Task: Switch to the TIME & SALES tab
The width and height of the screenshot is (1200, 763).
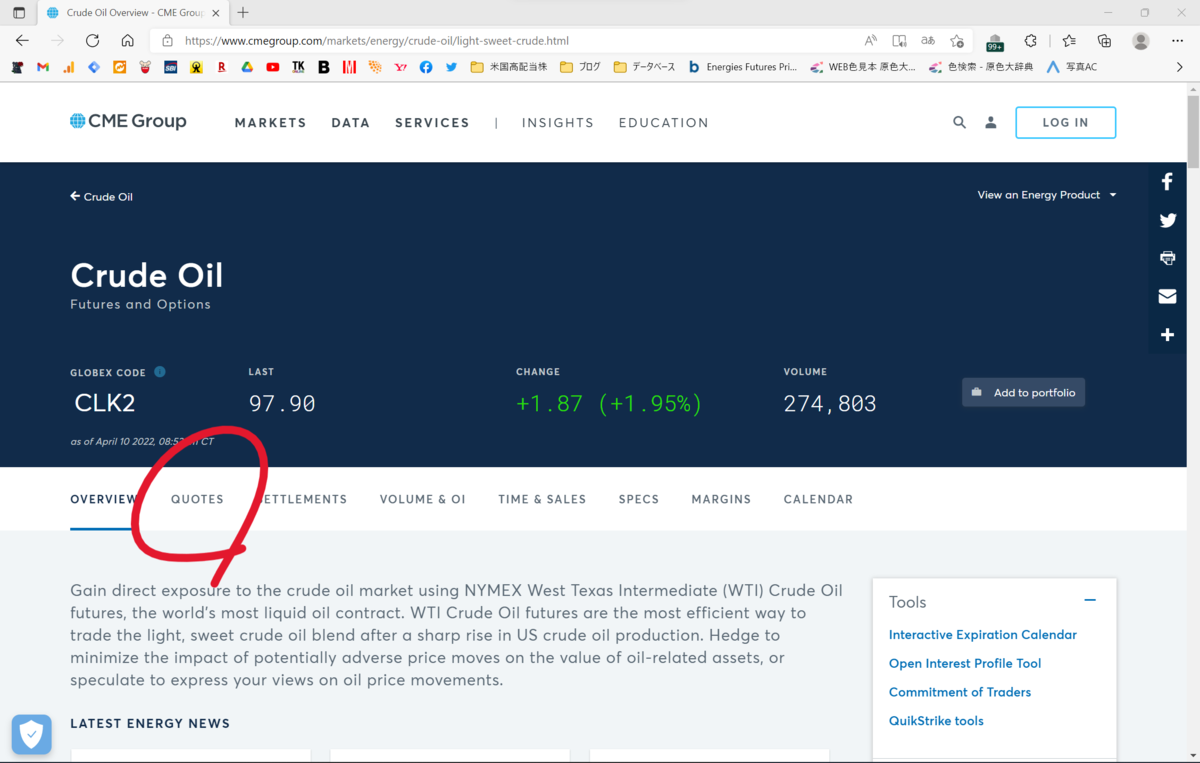Action: pyautogui.click(x=542, y=499)
